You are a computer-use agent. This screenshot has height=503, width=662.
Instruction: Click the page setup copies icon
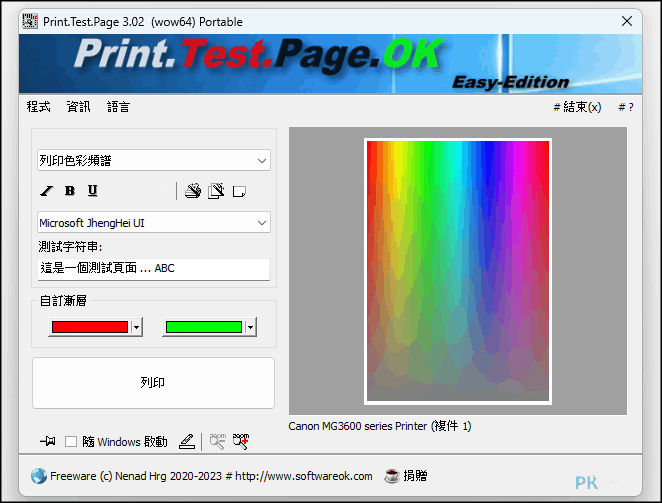(x=216, y=191)
